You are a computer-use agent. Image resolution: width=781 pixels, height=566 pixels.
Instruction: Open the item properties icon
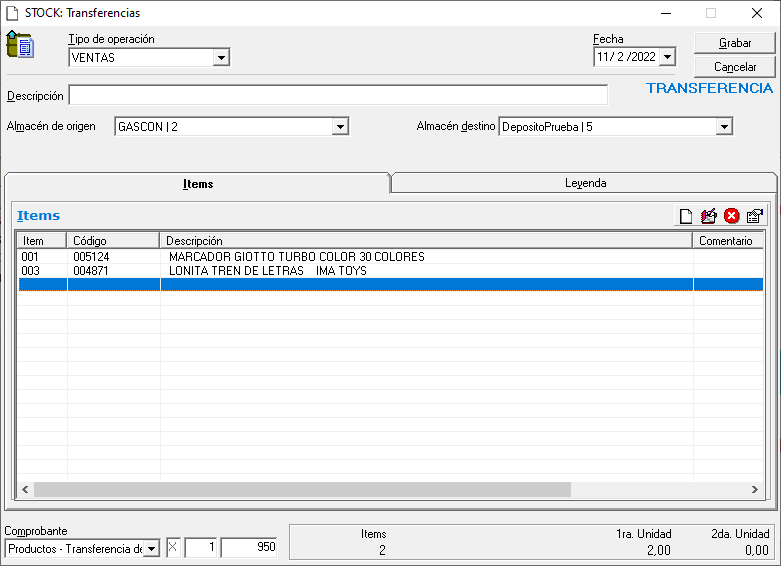(x=755, y=216)
